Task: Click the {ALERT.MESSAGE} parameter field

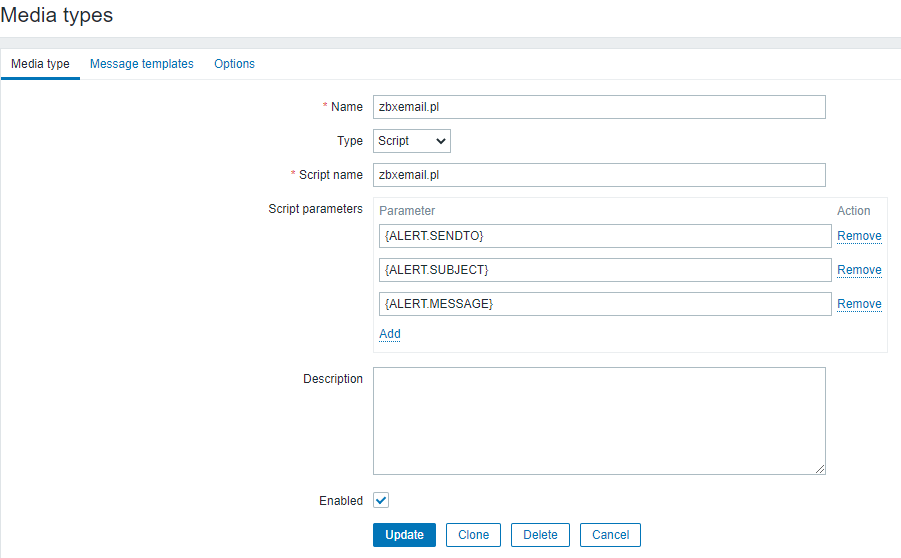Action: tap(605, 304)
